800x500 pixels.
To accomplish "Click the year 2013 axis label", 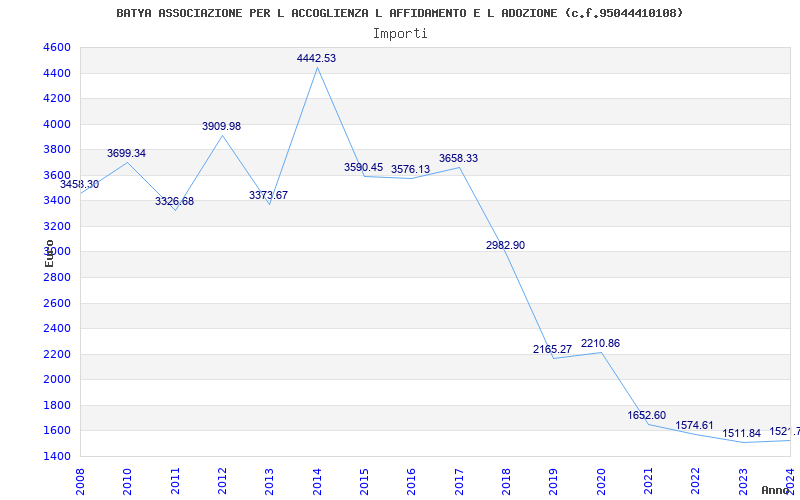I will click(269, 482).
